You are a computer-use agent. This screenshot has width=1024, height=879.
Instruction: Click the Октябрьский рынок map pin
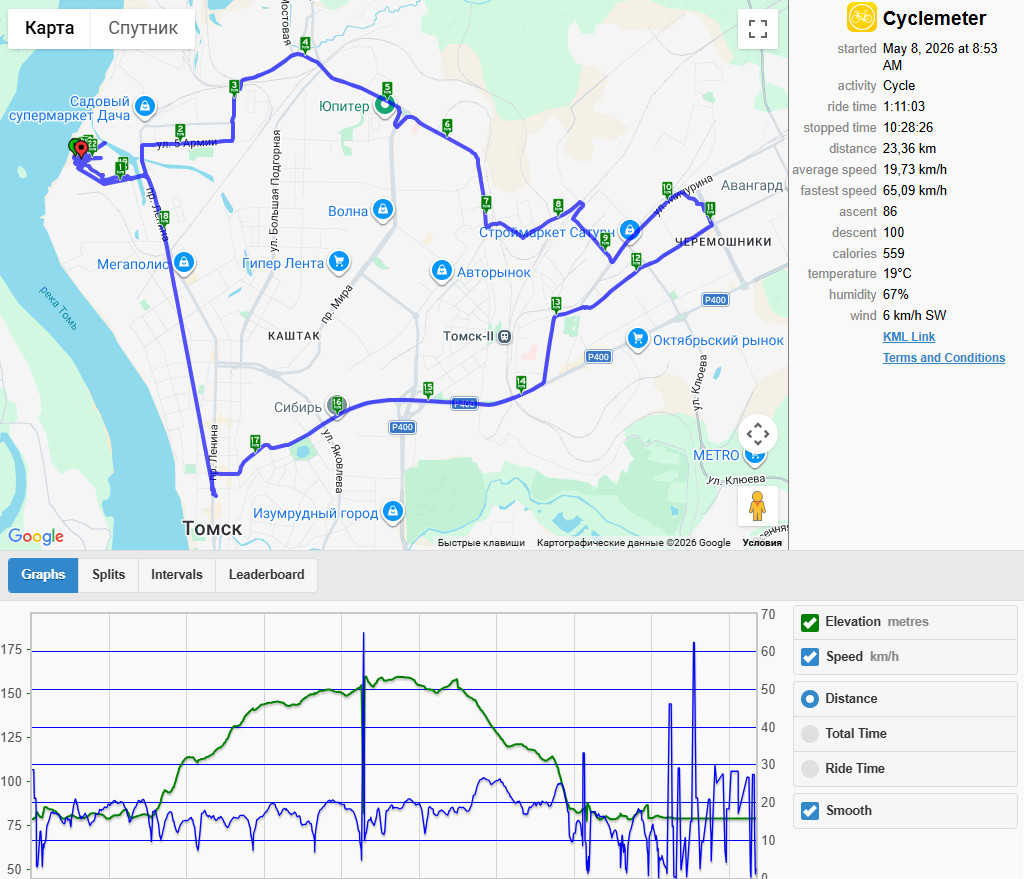637,340
